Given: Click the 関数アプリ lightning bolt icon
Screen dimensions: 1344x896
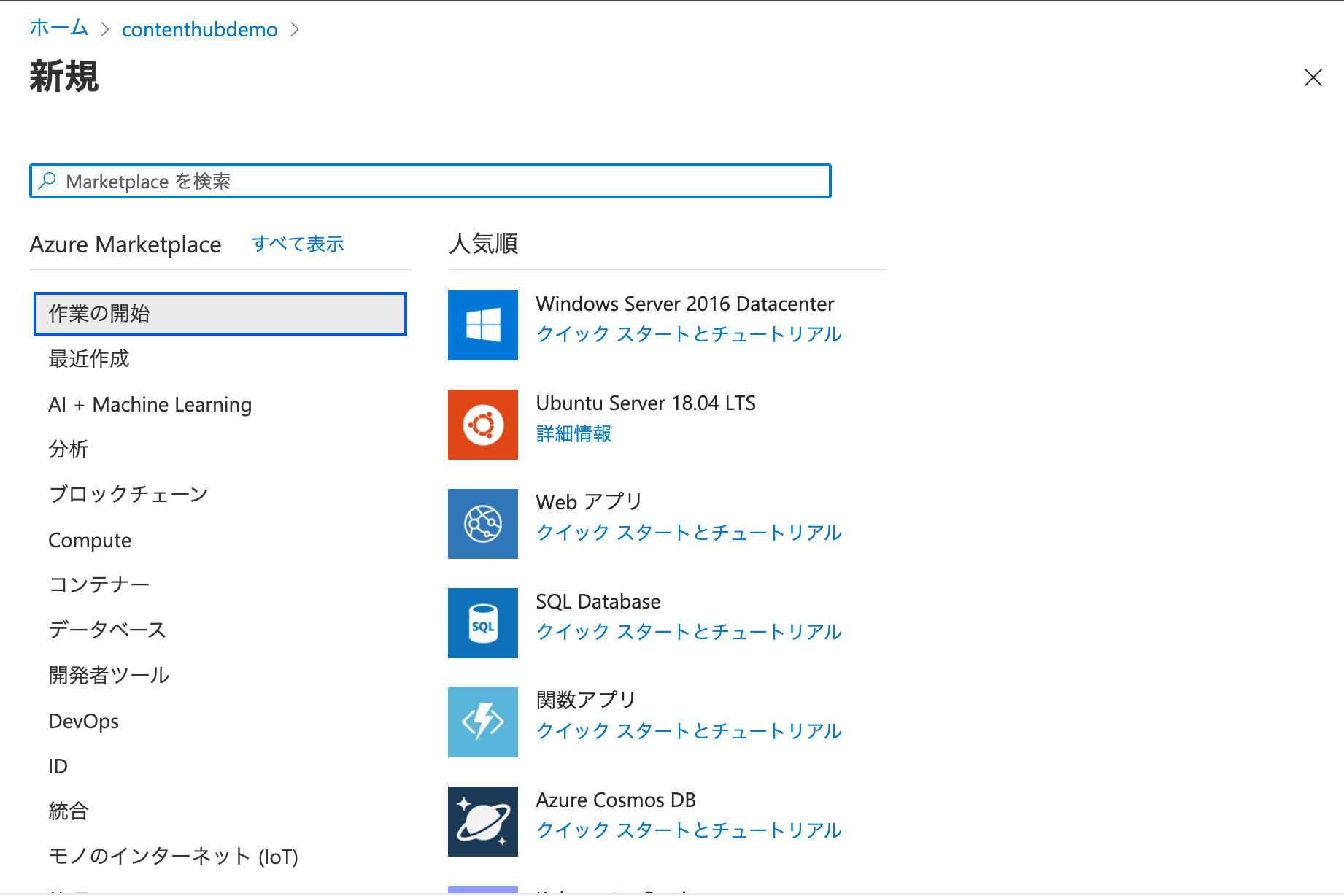Looking at the screenshot, I should click(x=483, y=722).
